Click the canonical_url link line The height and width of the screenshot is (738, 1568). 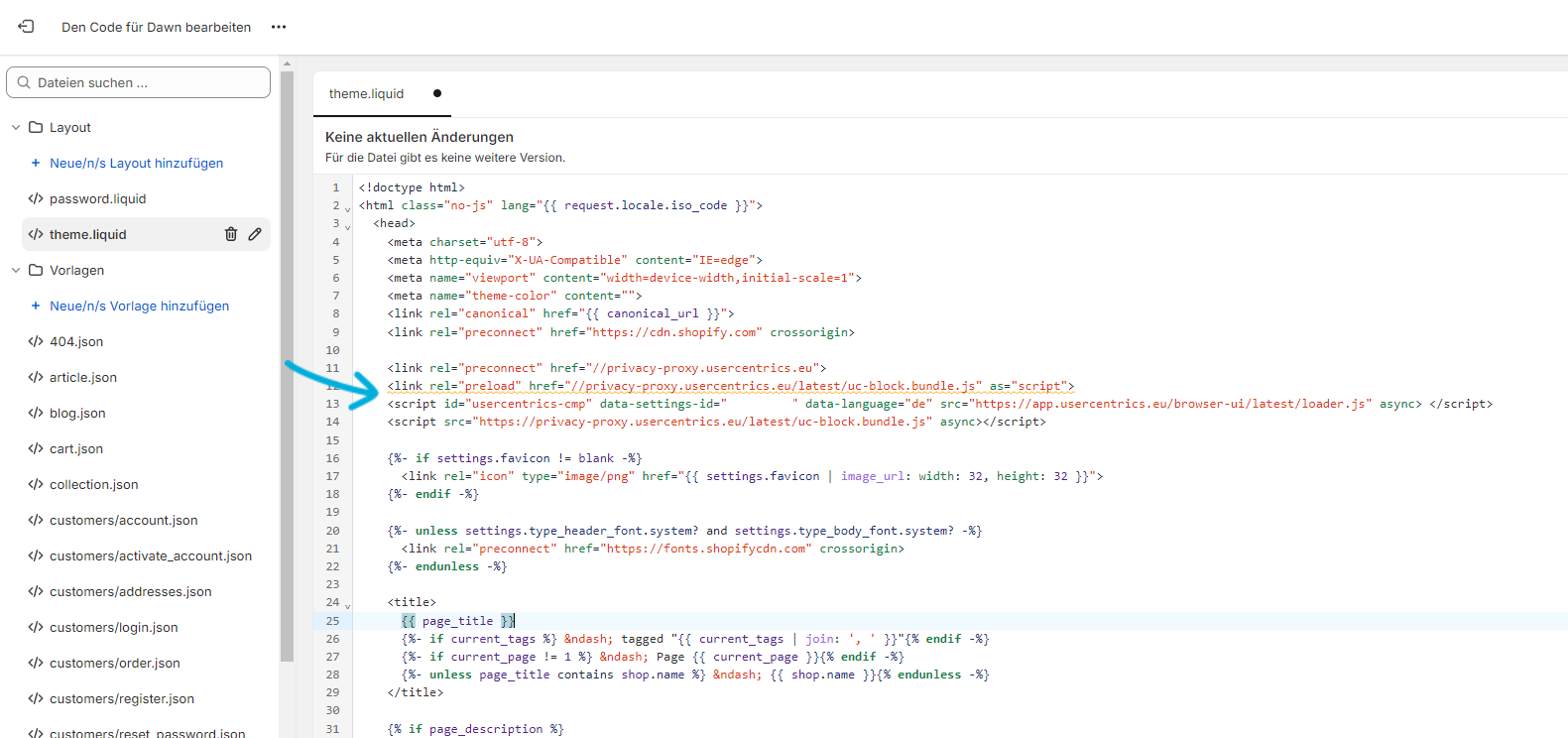click(x=561, y=313)
